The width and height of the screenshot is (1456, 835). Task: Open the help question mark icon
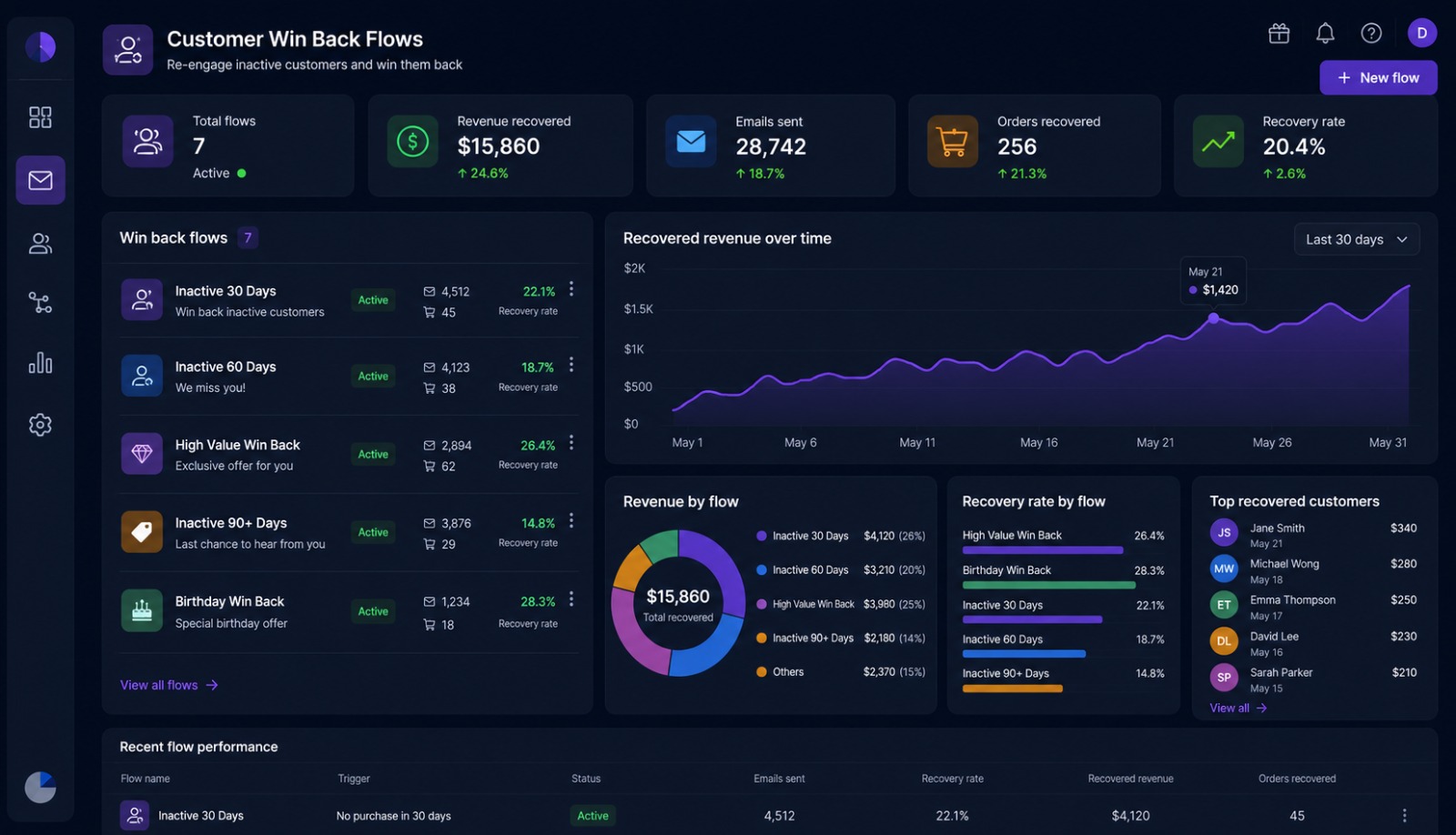[1371, 34]
